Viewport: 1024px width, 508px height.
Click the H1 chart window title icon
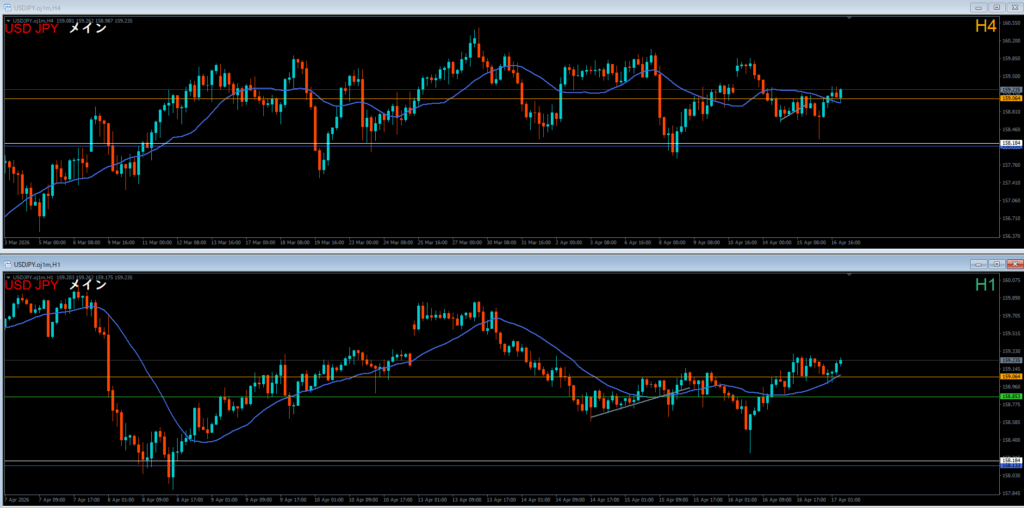point(9,264)
